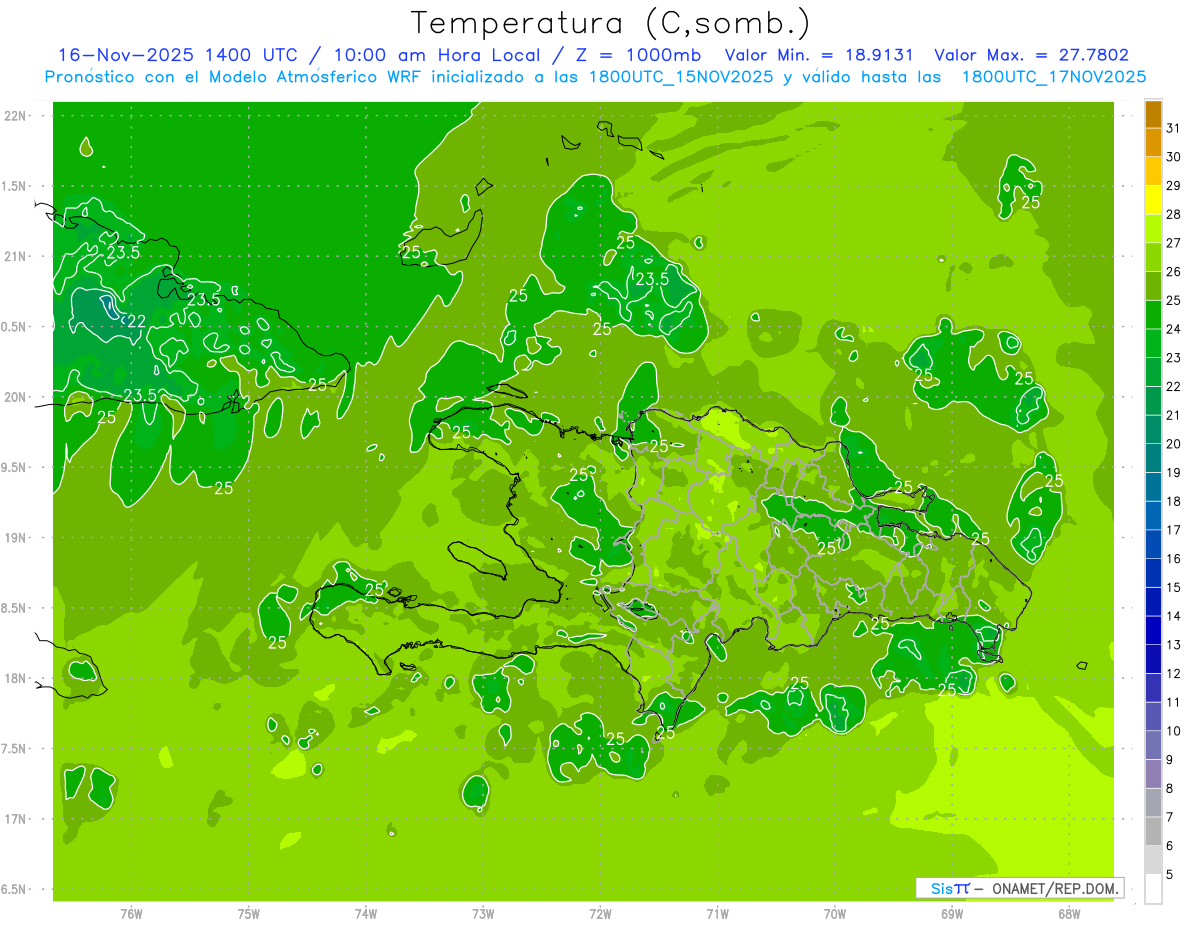Click the "22" contour label on the map

pos(136,321)
